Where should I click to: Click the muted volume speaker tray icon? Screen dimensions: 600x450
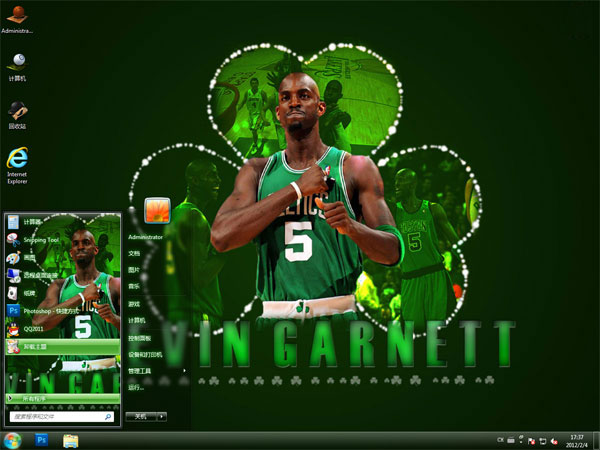pyautogui.click(x=554, y=441)
